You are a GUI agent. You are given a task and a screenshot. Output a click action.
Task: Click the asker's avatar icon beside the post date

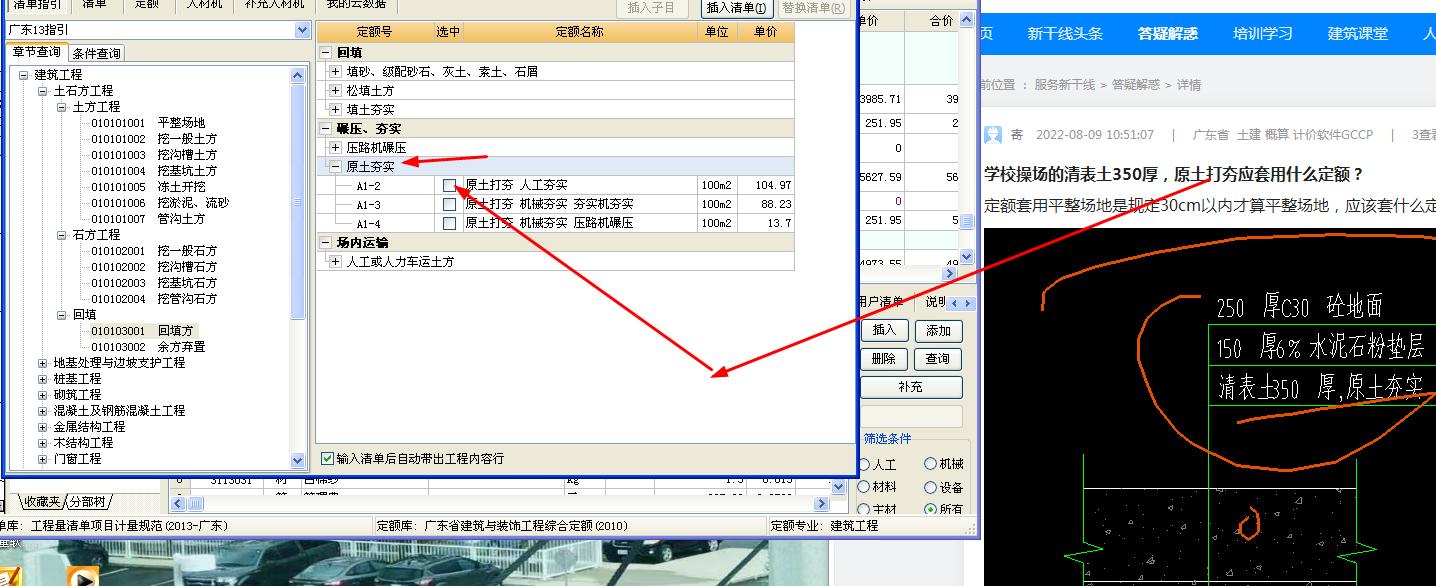tap(992, 135)
